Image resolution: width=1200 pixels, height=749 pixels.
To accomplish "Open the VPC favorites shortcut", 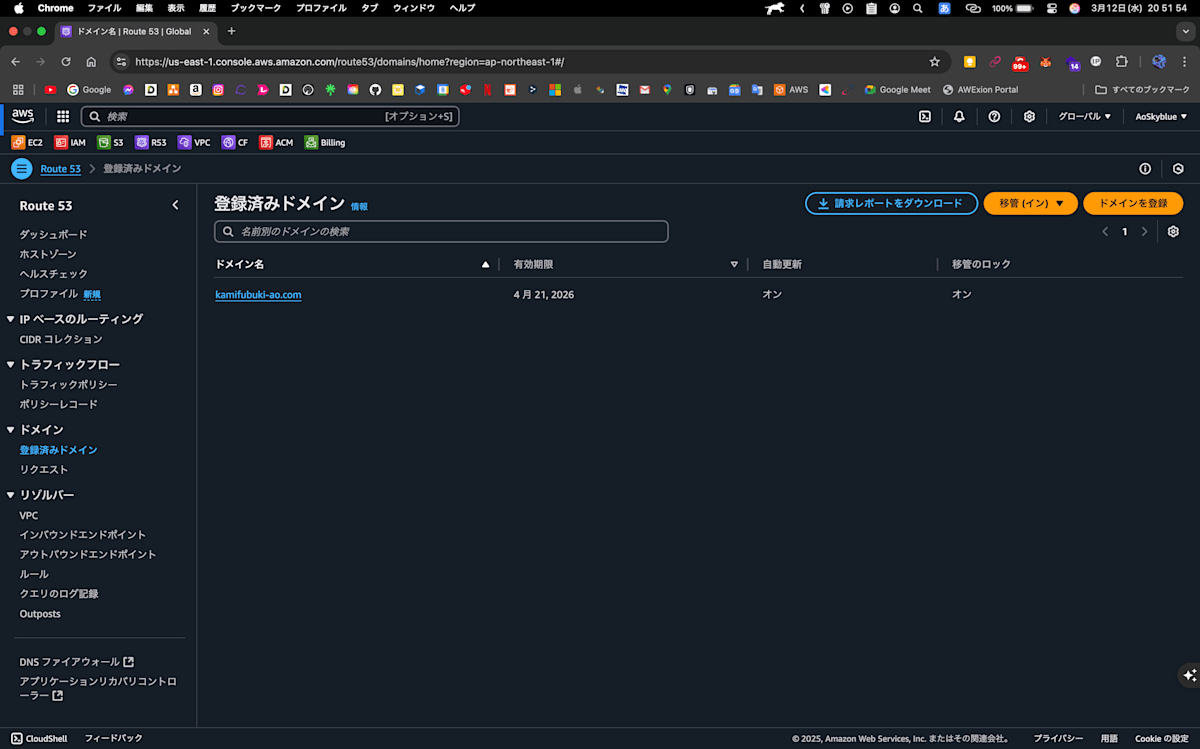I will (194, 142).
